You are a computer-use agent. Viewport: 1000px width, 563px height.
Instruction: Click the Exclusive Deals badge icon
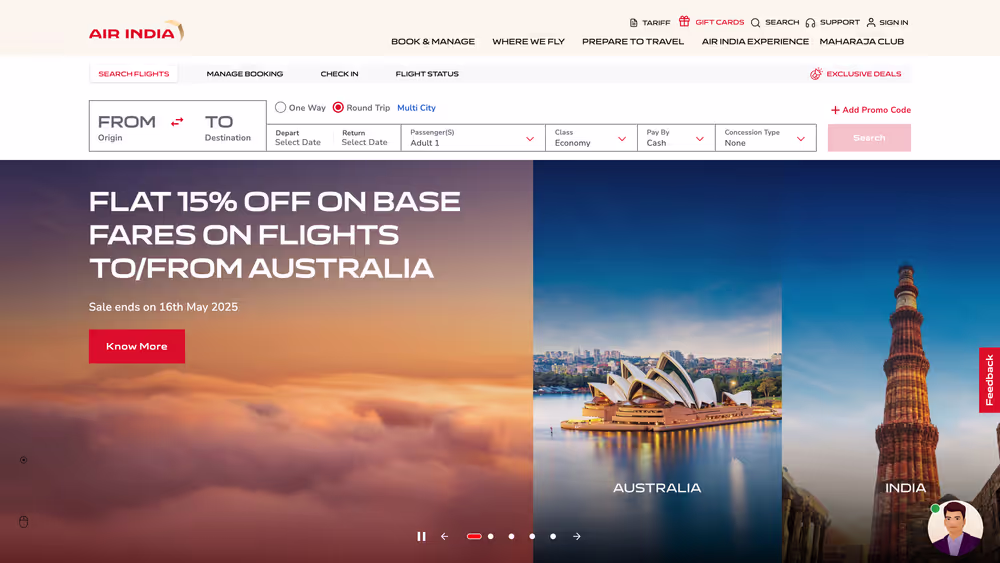tap(816, 74)
